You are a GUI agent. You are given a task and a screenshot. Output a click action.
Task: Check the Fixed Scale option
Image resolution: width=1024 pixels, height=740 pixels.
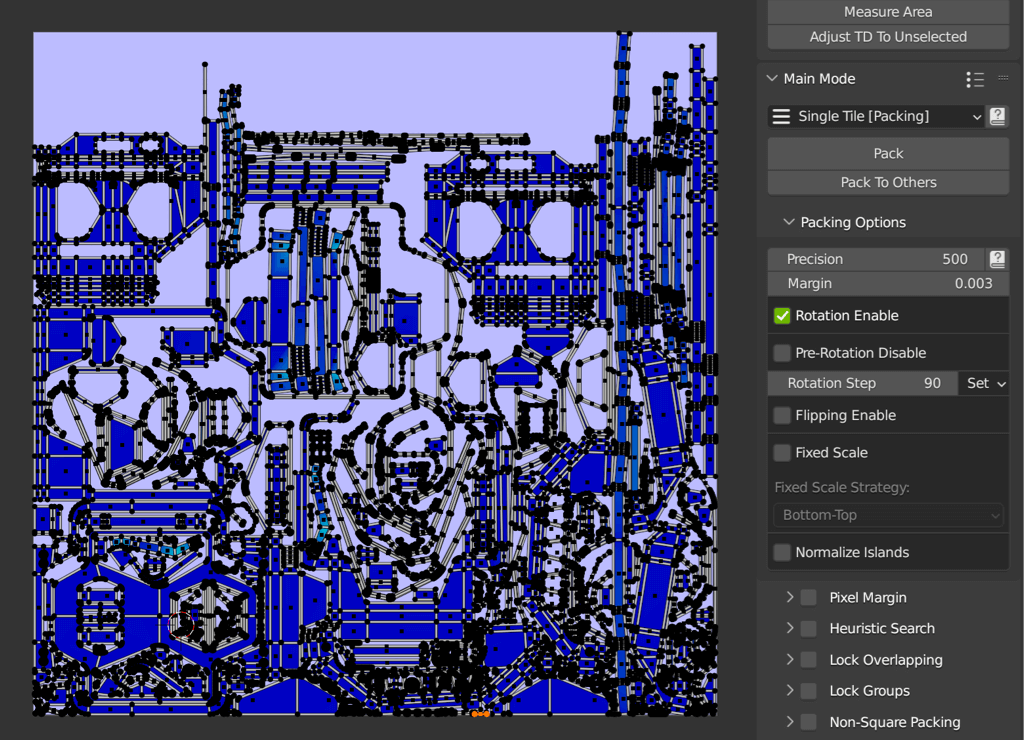[782, 453]
